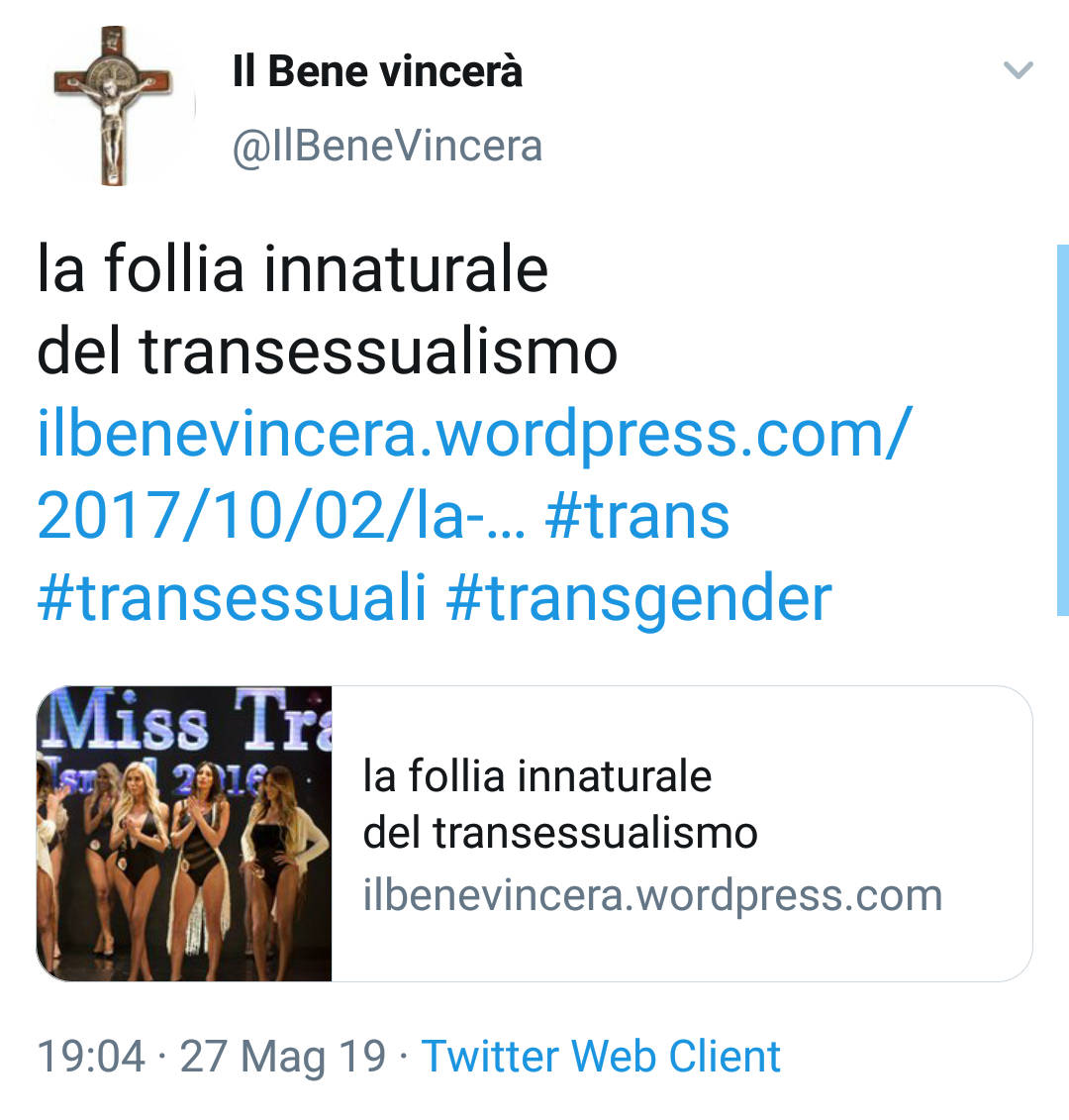Open the #transgender hashtag
This screenshot has height=1120, width=1069.
(x=639, y=598)
